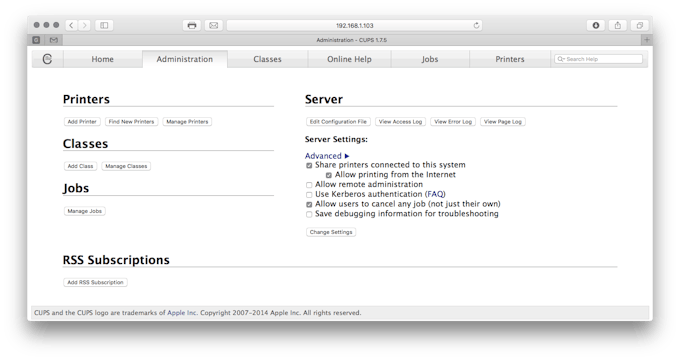Open Manage Classes
This screenshot has height=360, width=680.
pos(126,166)
